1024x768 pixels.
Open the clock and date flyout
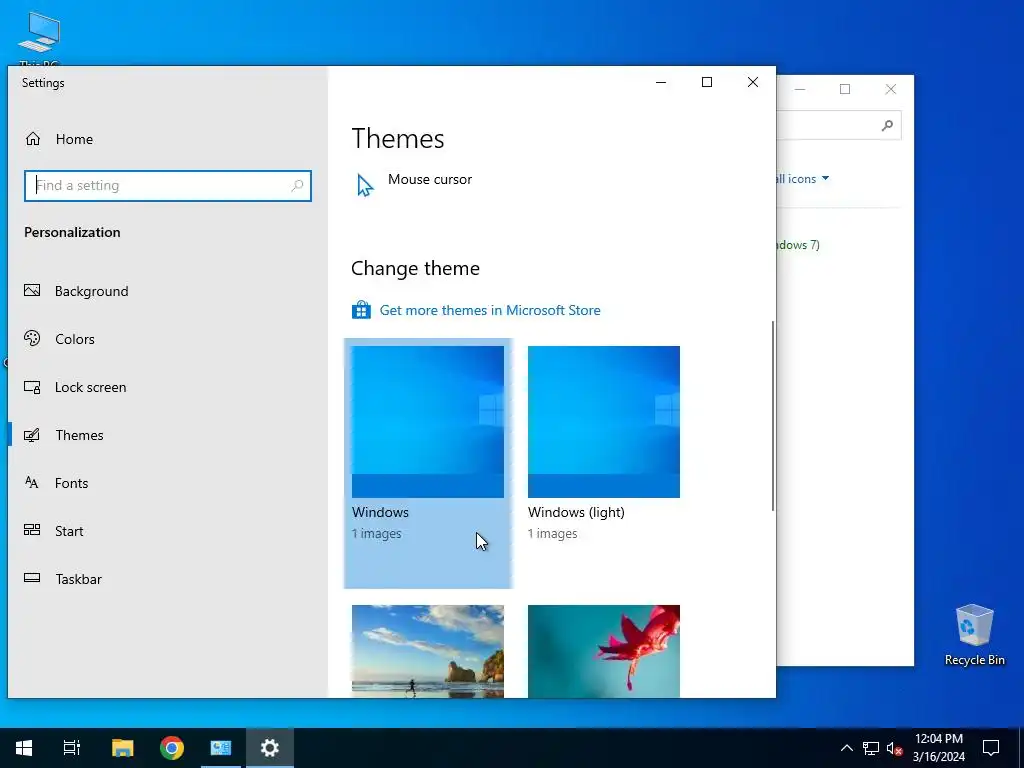pyautogui.click(x=938, y=748)
